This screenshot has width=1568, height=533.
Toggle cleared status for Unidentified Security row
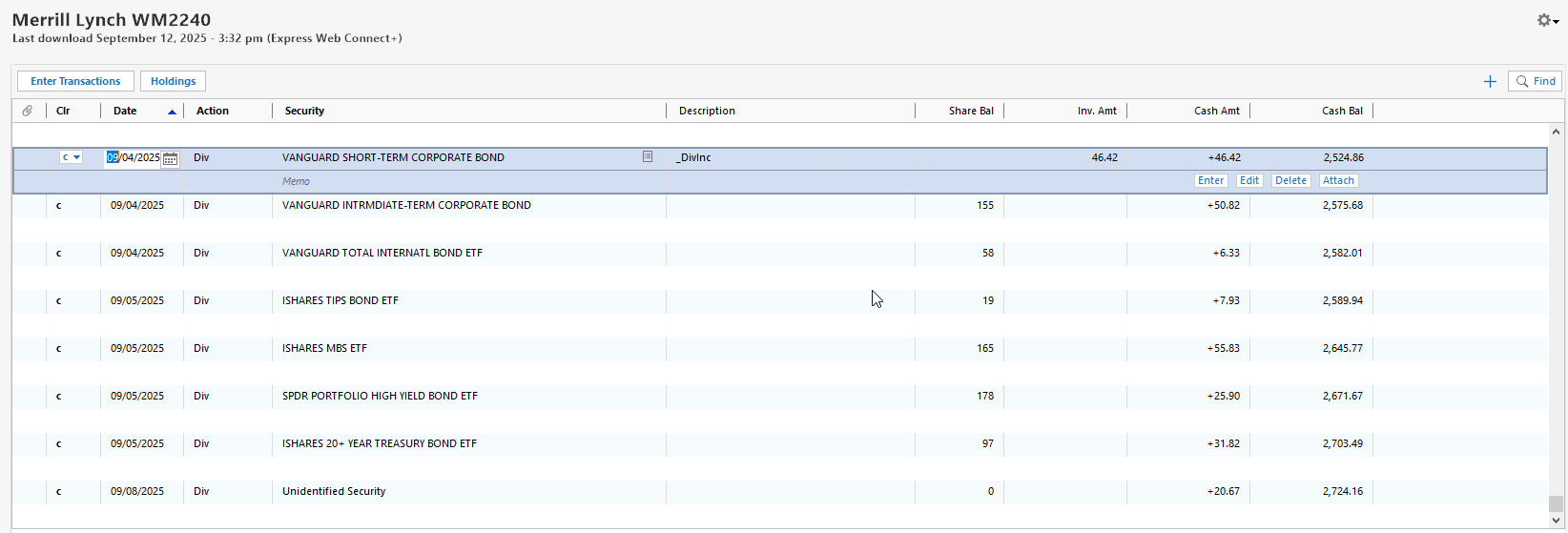tap(59, 491)
